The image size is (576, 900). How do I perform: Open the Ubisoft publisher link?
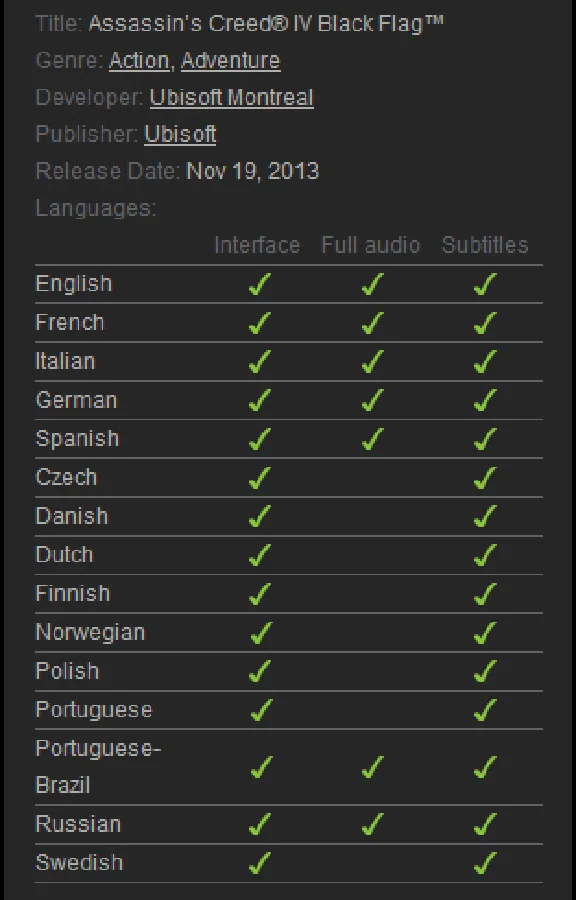pyautogui.click(x=180, y=134)
